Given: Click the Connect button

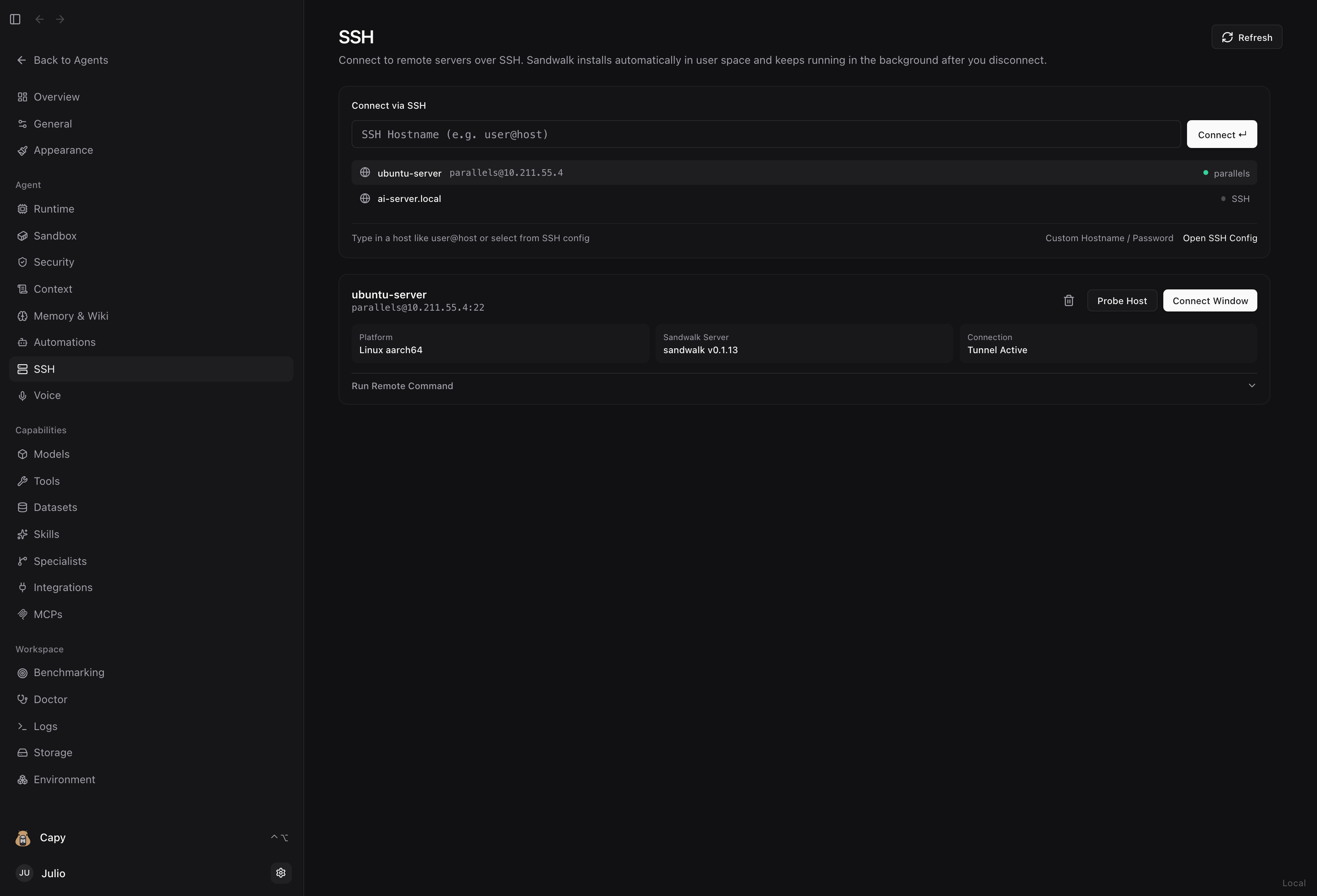Looking at the screenshot, I should pyautogui.click(x=1222, y=134).
